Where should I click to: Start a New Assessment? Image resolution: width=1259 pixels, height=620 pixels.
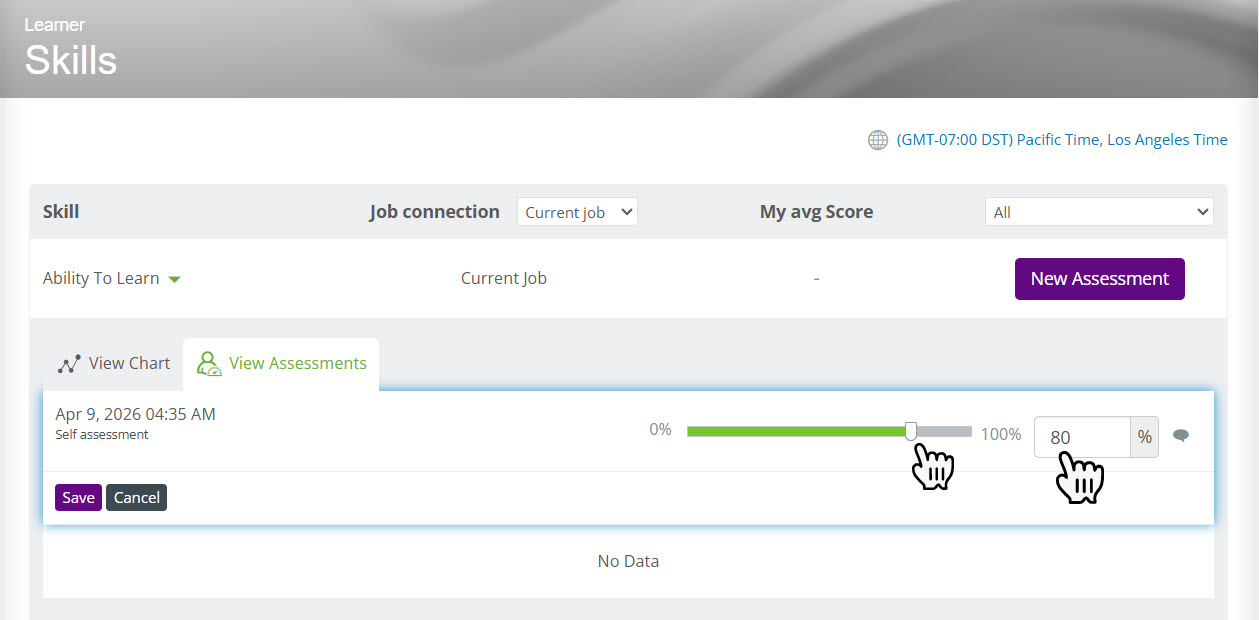[x=1099, y=279]
